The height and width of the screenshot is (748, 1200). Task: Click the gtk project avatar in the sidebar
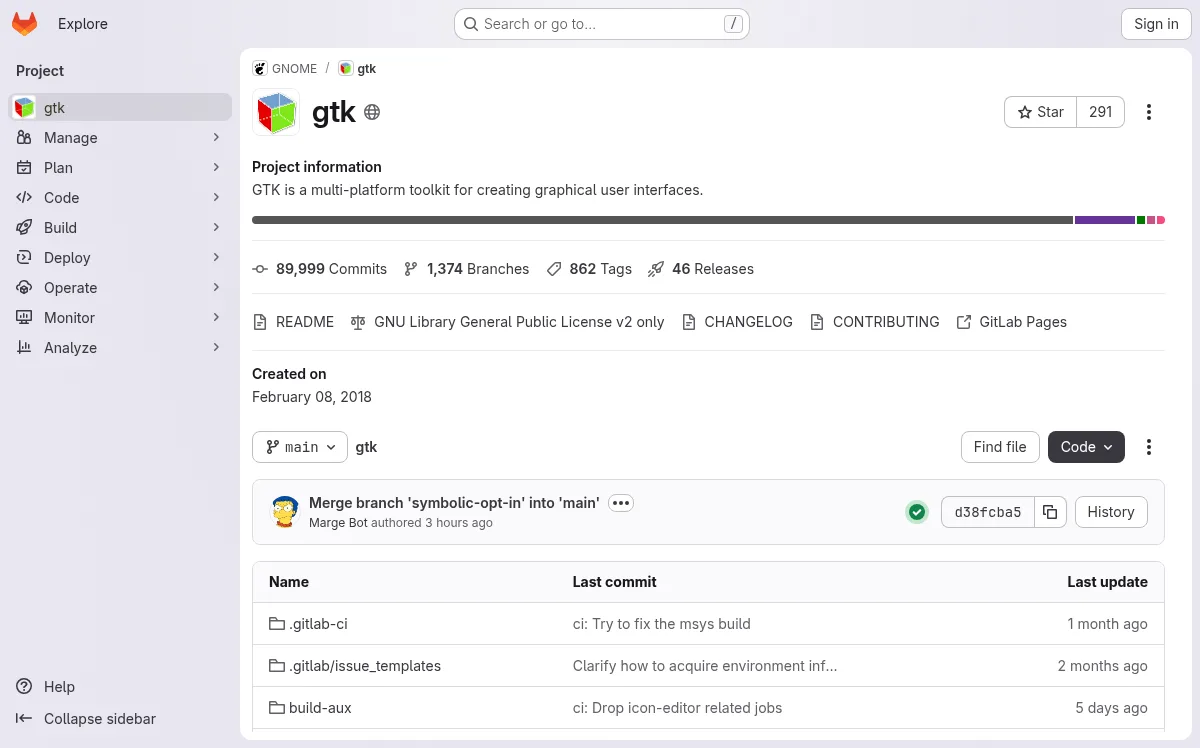(24, 108)
